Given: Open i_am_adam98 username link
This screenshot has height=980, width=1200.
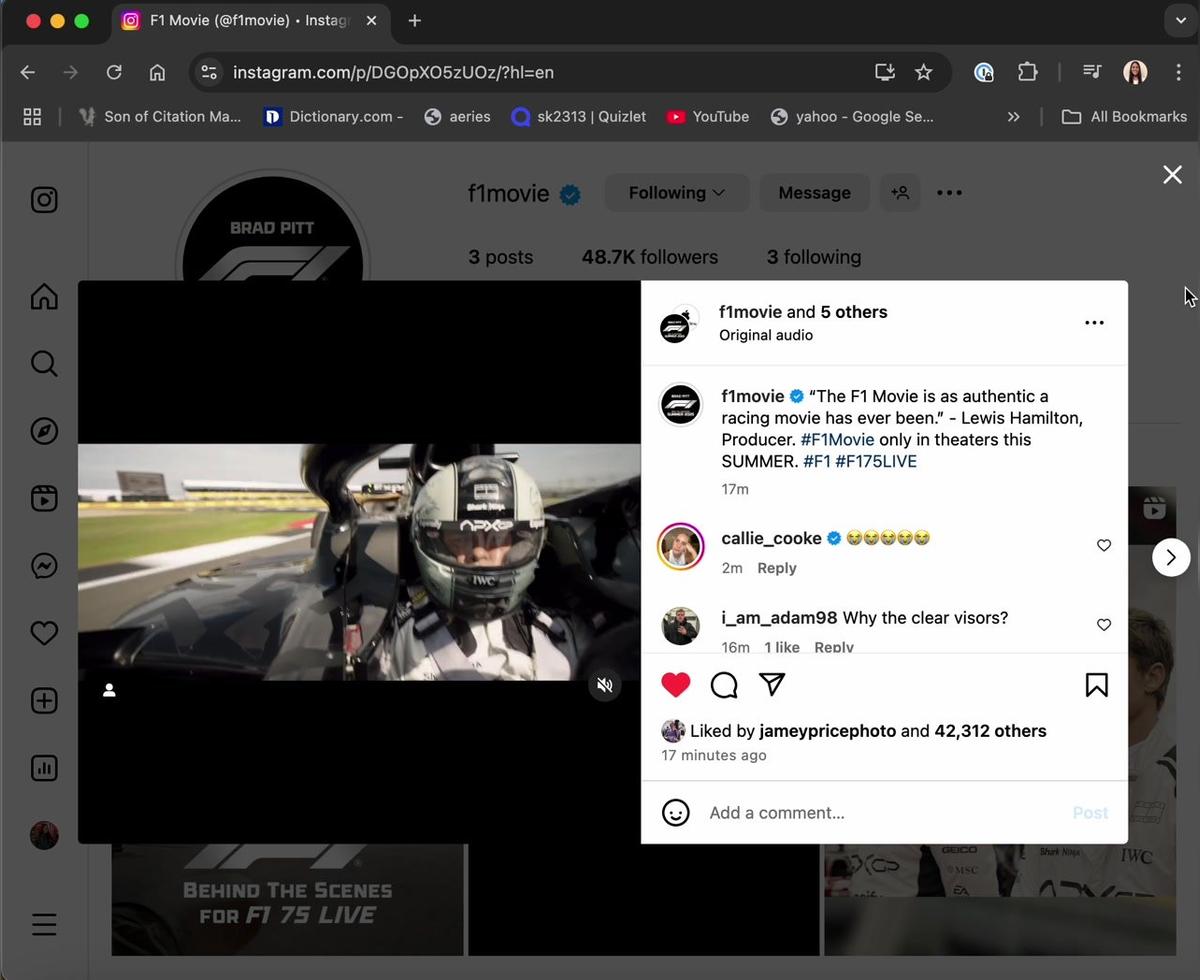Looking at the screenshot, I should point(779,618).
